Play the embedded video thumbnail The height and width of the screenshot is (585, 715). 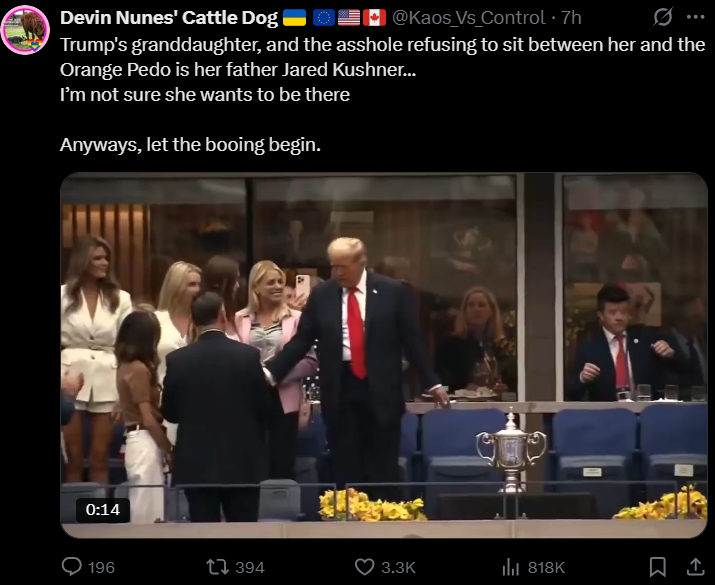(x=383, y=355)
